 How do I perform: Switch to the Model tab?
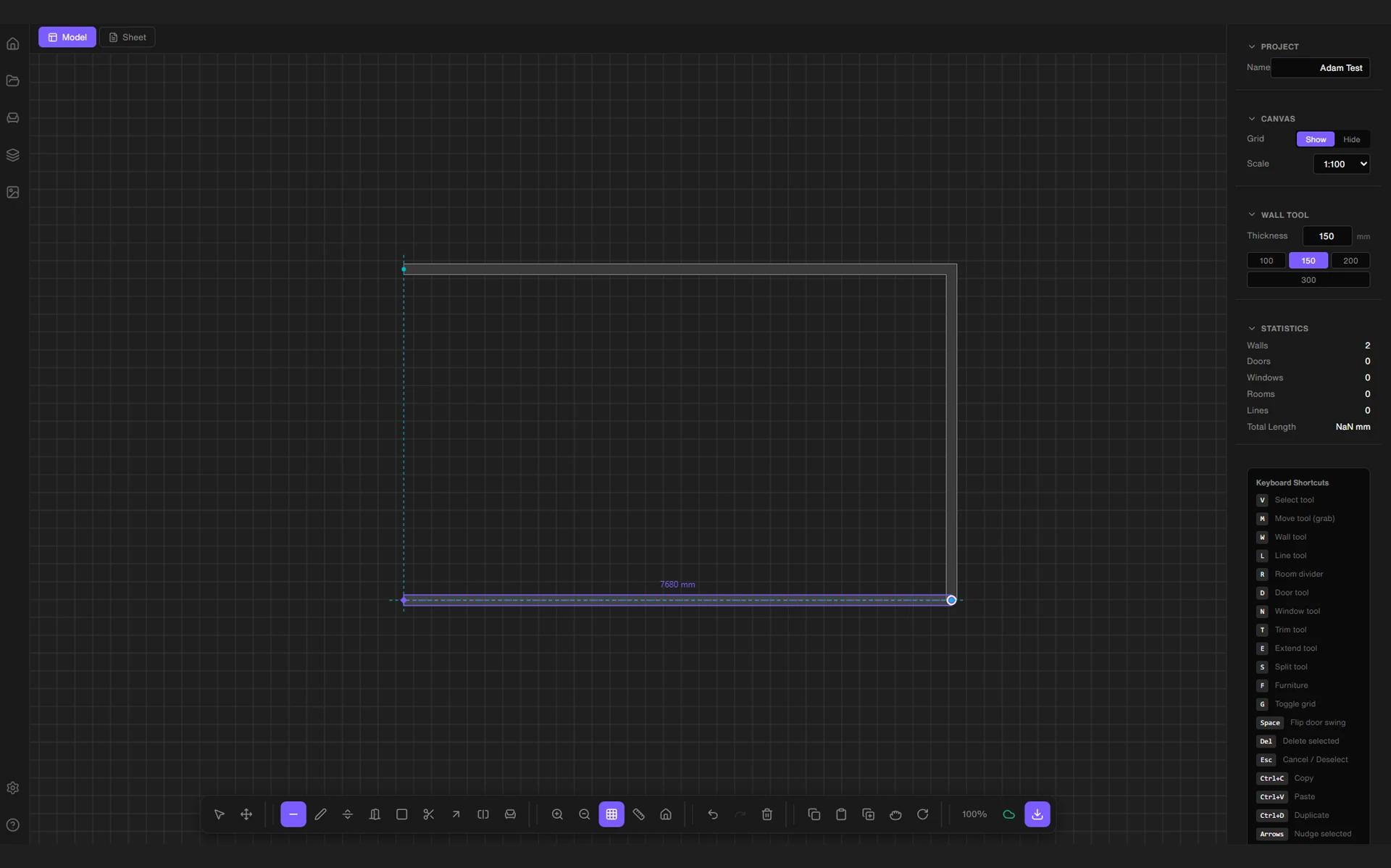[67, 37]
